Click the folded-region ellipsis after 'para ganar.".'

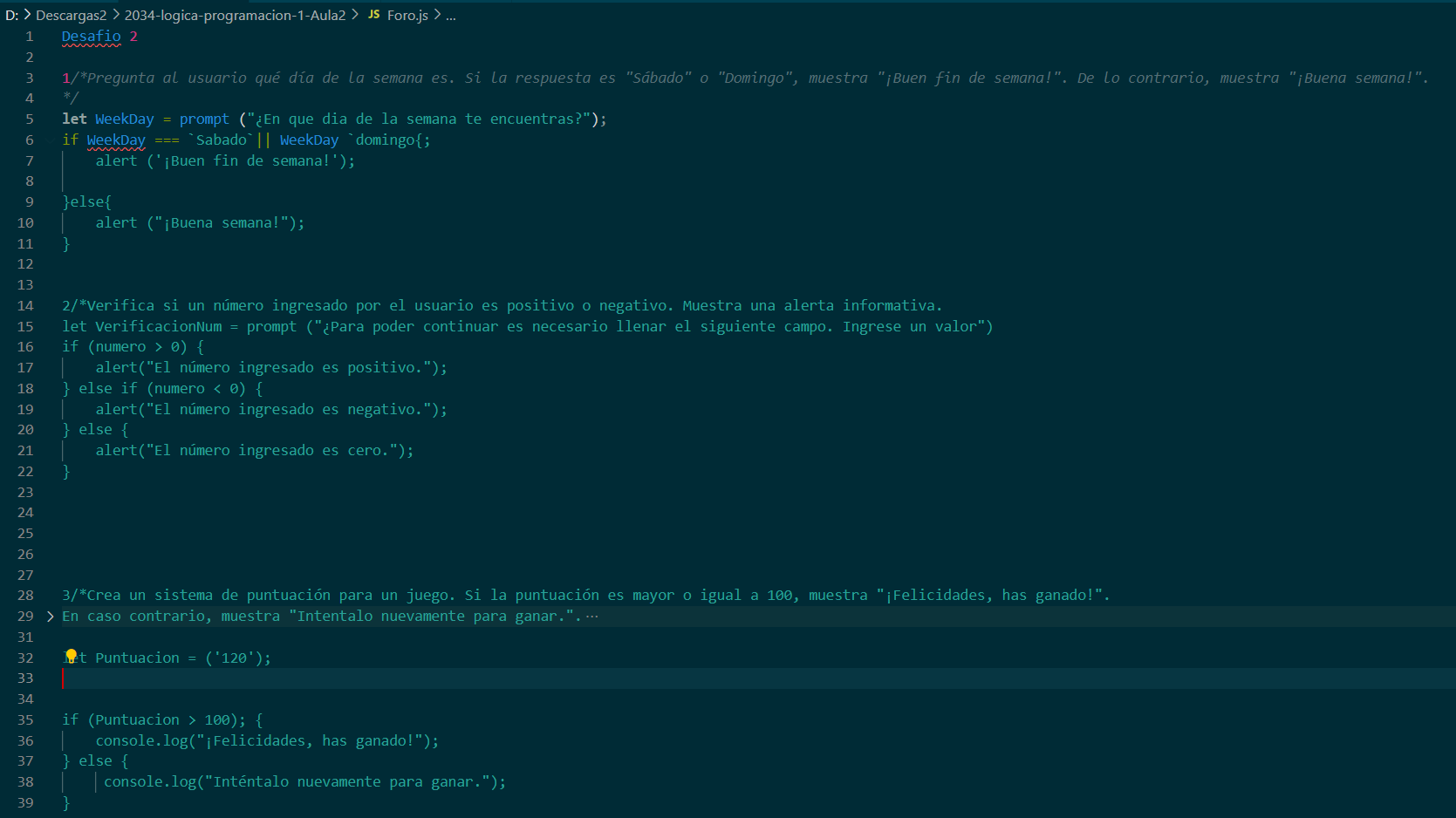(592, 617)
